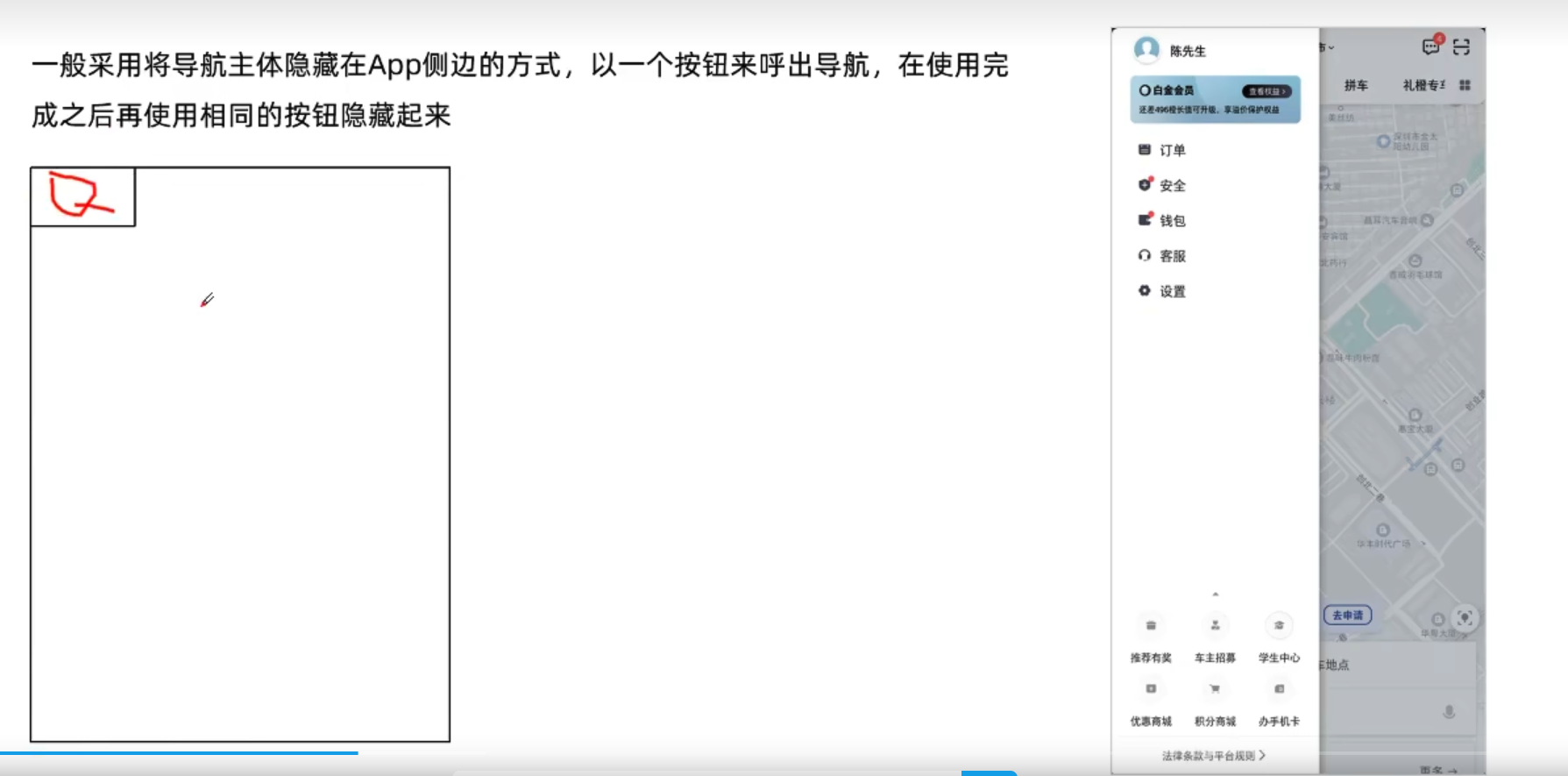Tap the user avatar beside 陈先生
The width and height of the screenshot is (1568, 776).
pos(1146,49)
